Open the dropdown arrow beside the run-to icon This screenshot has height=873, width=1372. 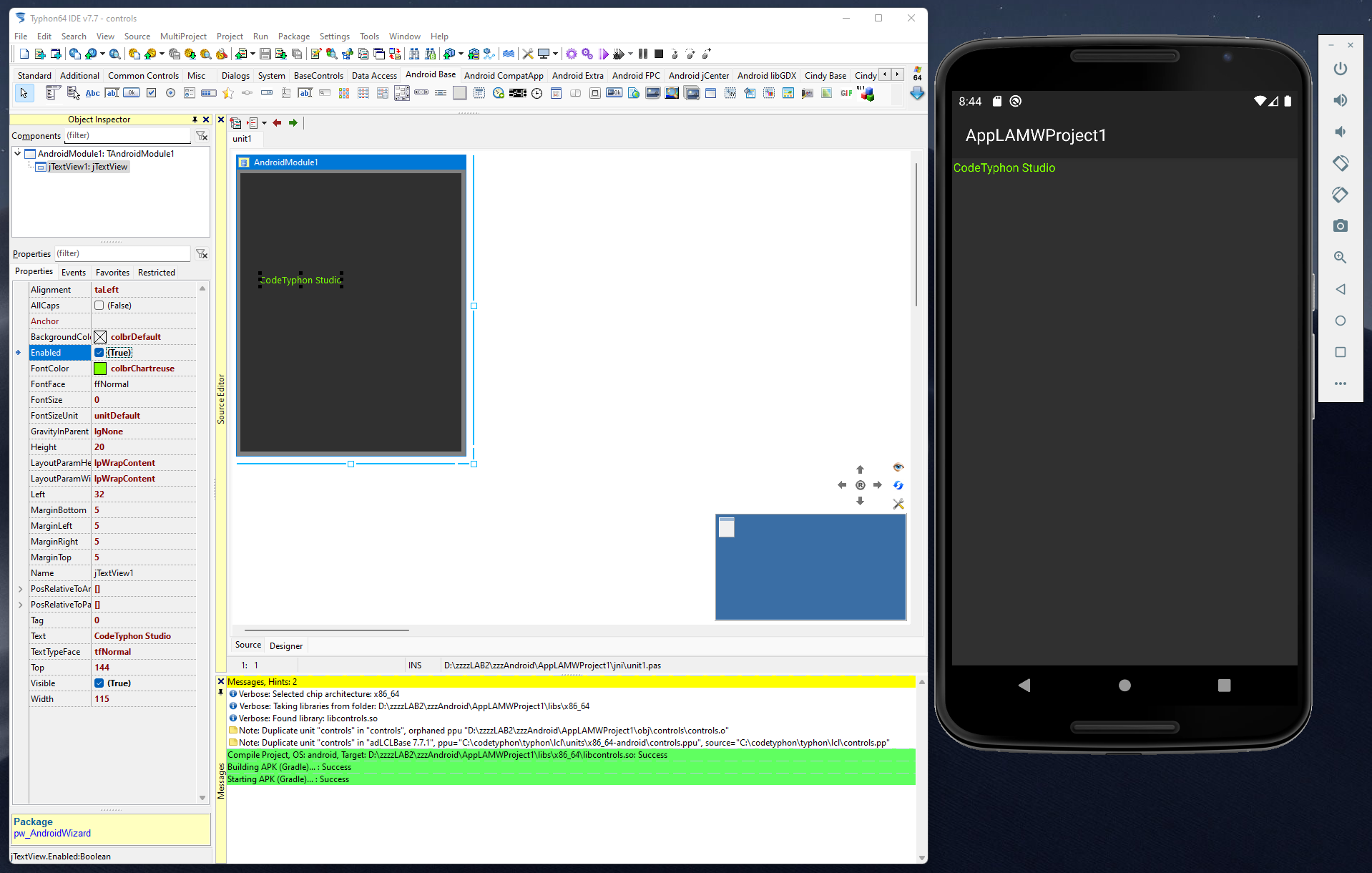(630, 54)
